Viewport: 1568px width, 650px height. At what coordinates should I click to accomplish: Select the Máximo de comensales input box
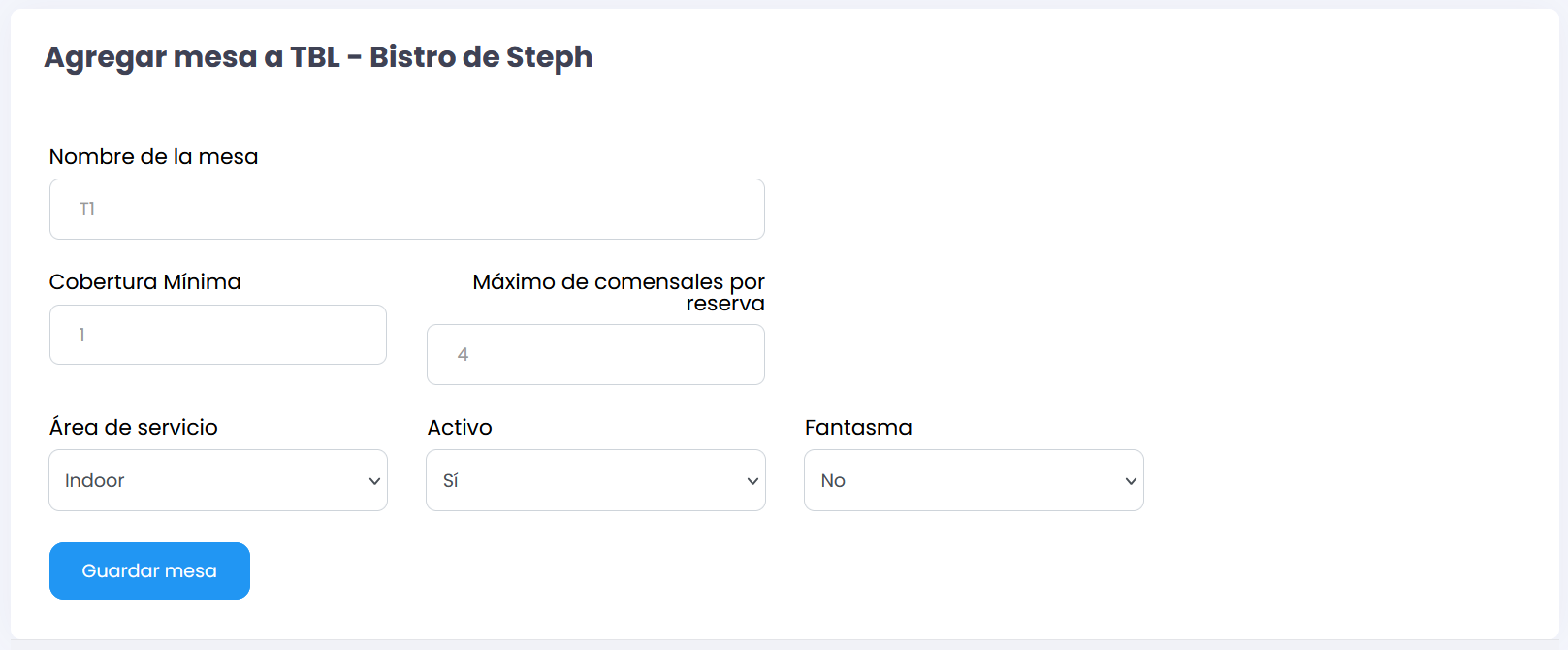click(x=595, y=354)
